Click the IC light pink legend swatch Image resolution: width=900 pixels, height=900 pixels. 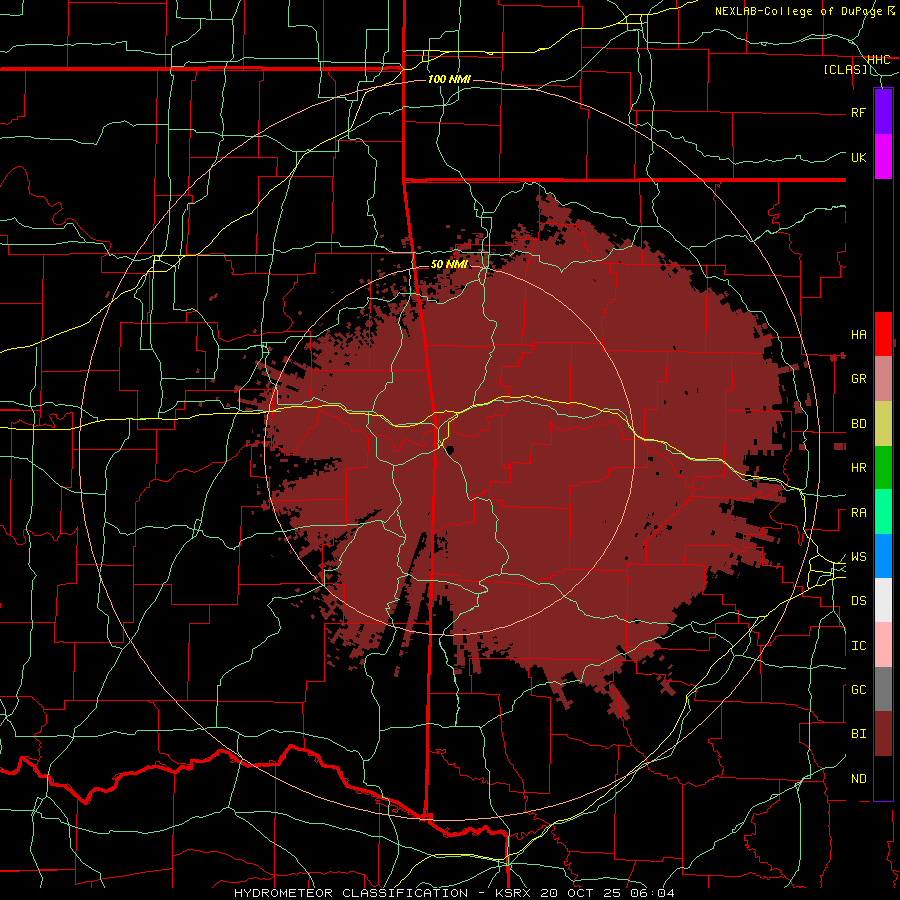883,645
